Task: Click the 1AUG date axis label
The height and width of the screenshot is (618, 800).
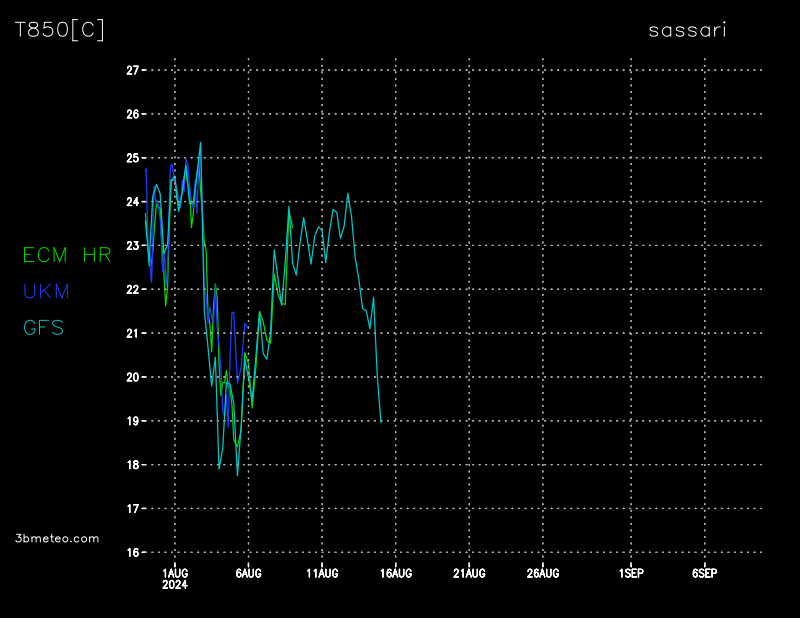Action: point(175,573)
